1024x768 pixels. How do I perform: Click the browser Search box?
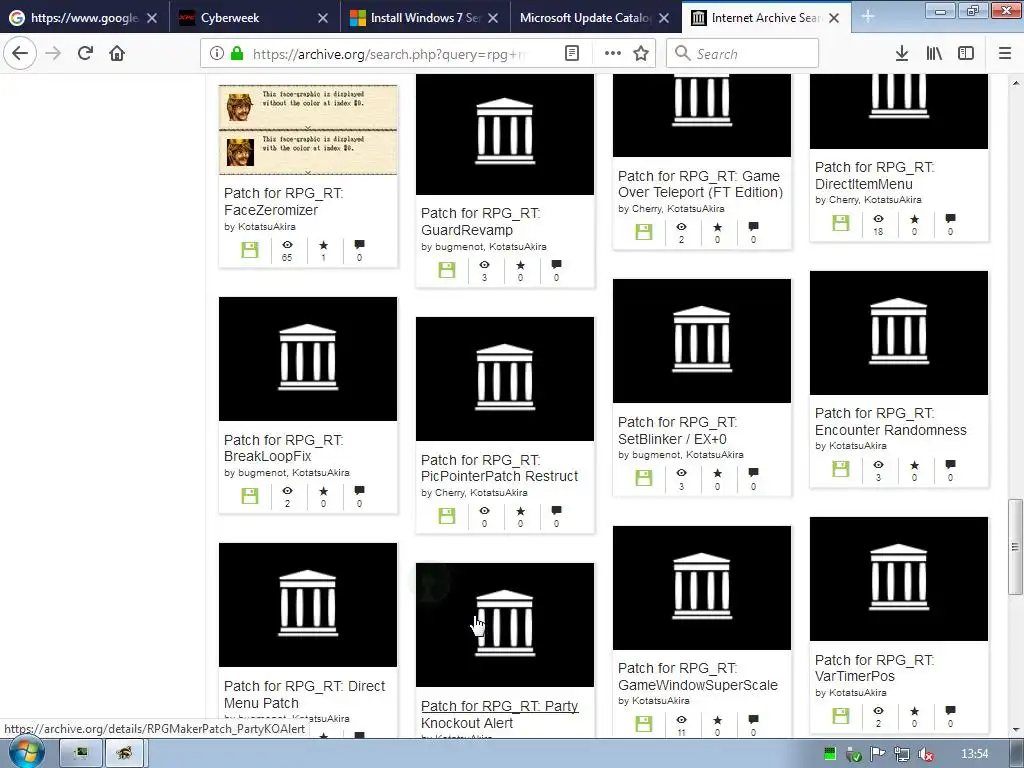pos(742,54)
